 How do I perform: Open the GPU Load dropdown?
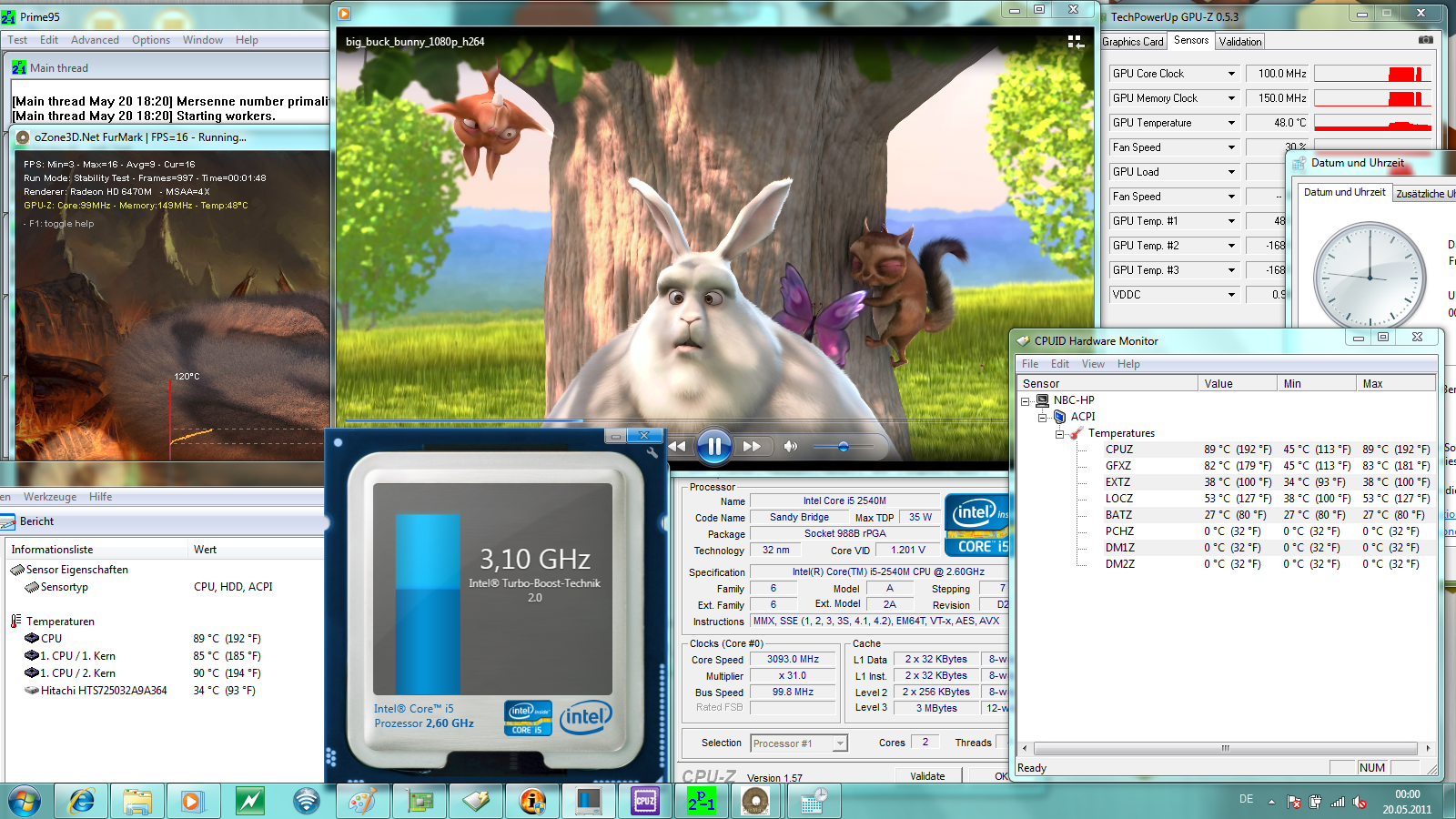pyautogui.click(x=1231, y=172)
